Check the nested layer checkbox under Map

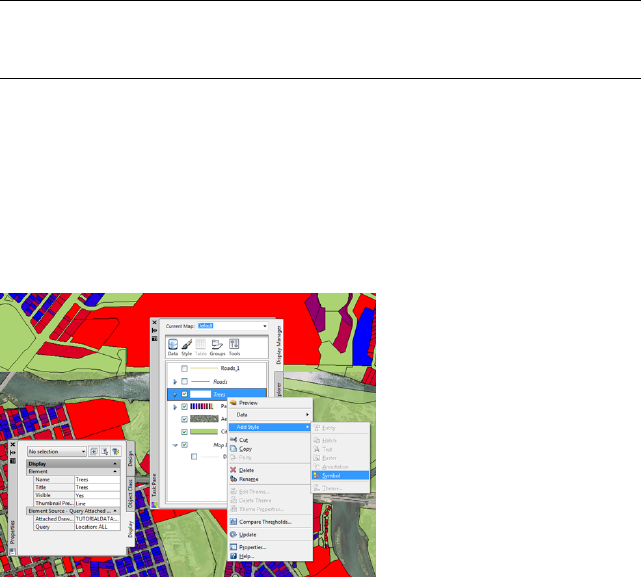pos(194,456)
